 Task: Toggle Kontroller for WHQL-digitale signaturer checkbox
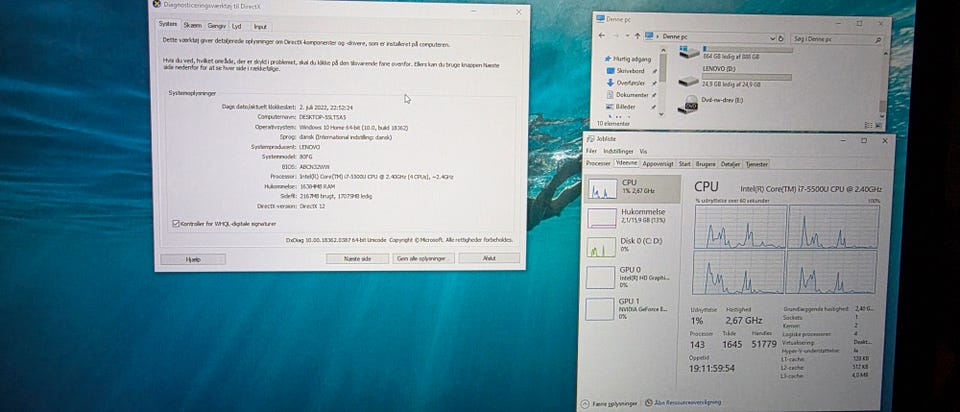(176, 223)
